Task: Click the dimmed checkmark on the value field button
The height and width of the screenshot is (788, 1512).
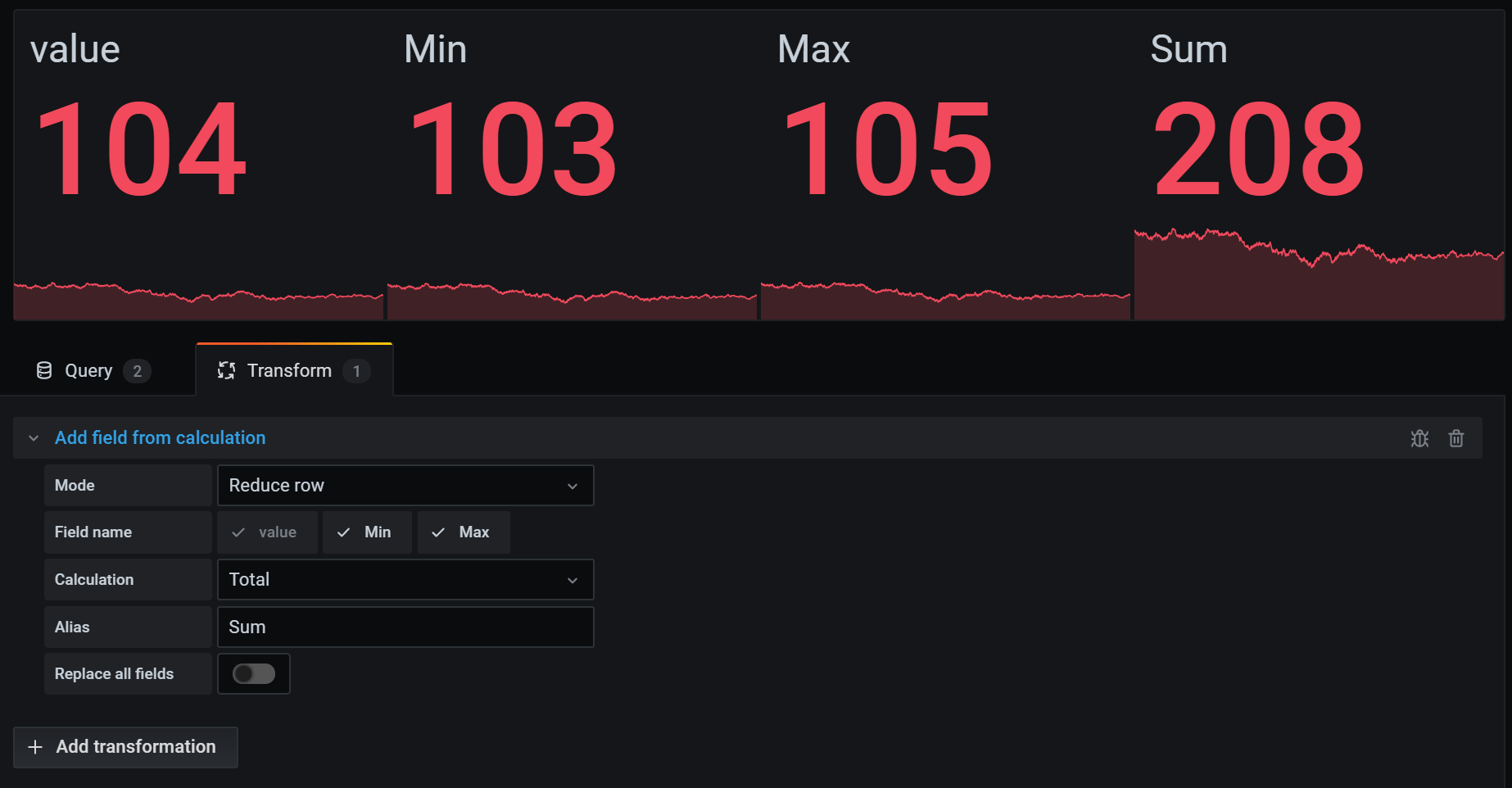Action: click(238, 532)
